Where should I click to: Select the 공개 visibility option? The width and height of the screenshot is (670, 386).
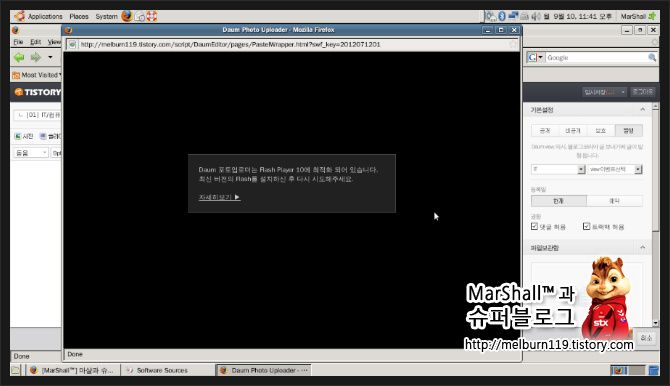[545, 131]
